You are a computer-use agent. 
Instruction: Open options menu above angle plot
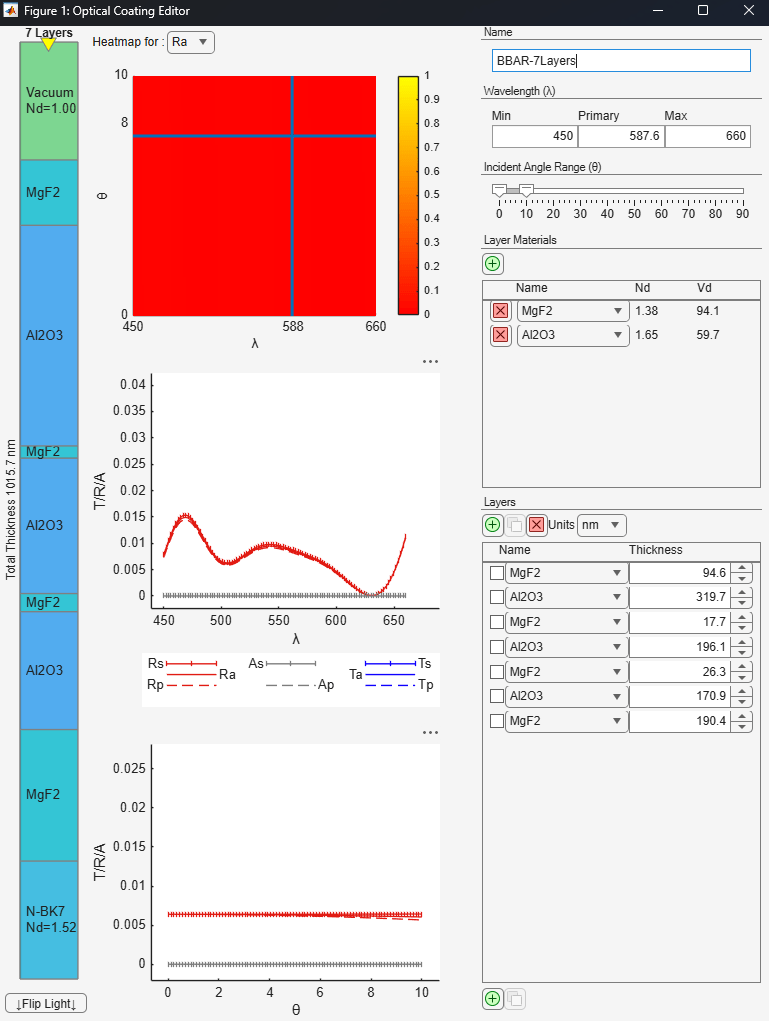[x=430, y=733]
